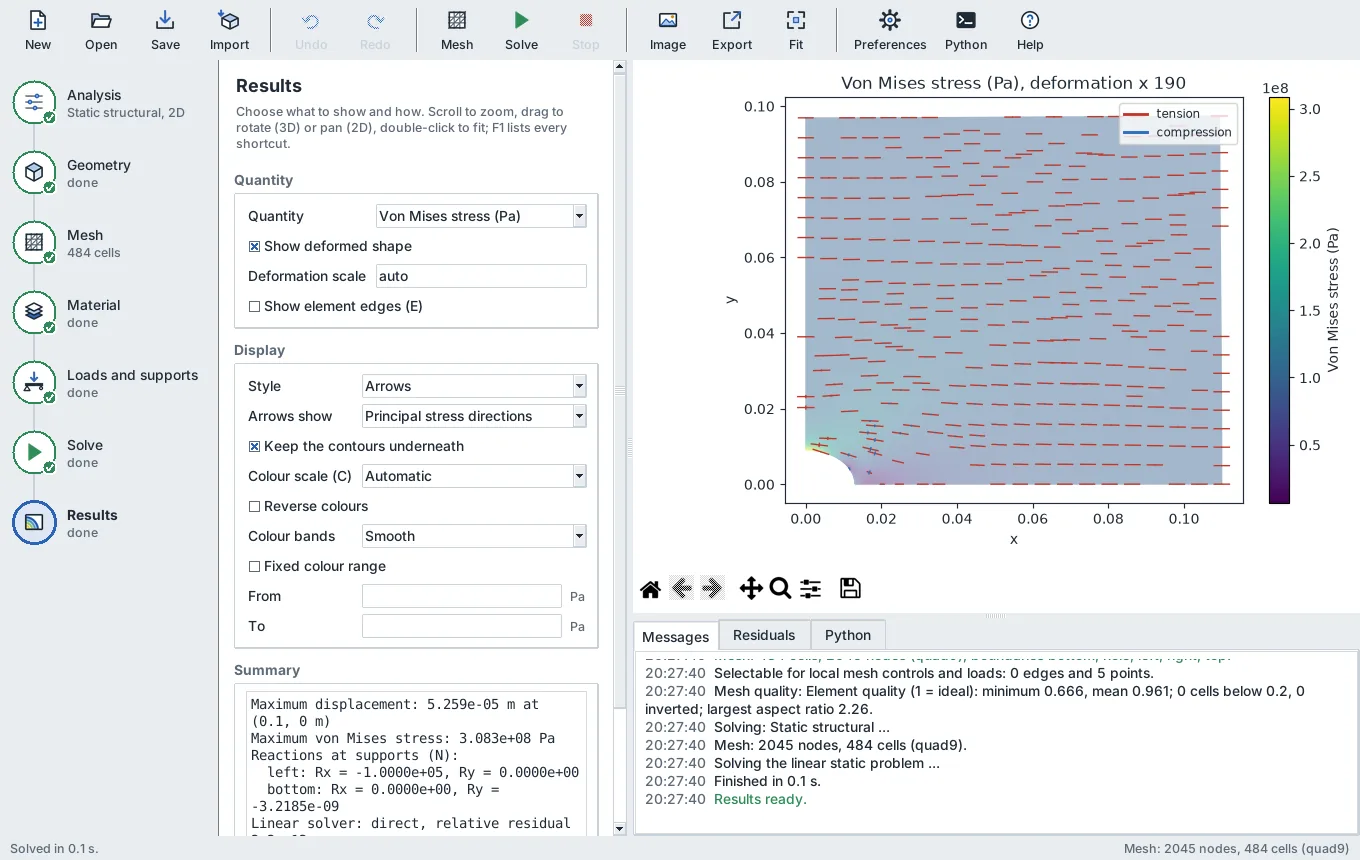
Task: Select the Messages tab
Action: [x=675, y=637]
